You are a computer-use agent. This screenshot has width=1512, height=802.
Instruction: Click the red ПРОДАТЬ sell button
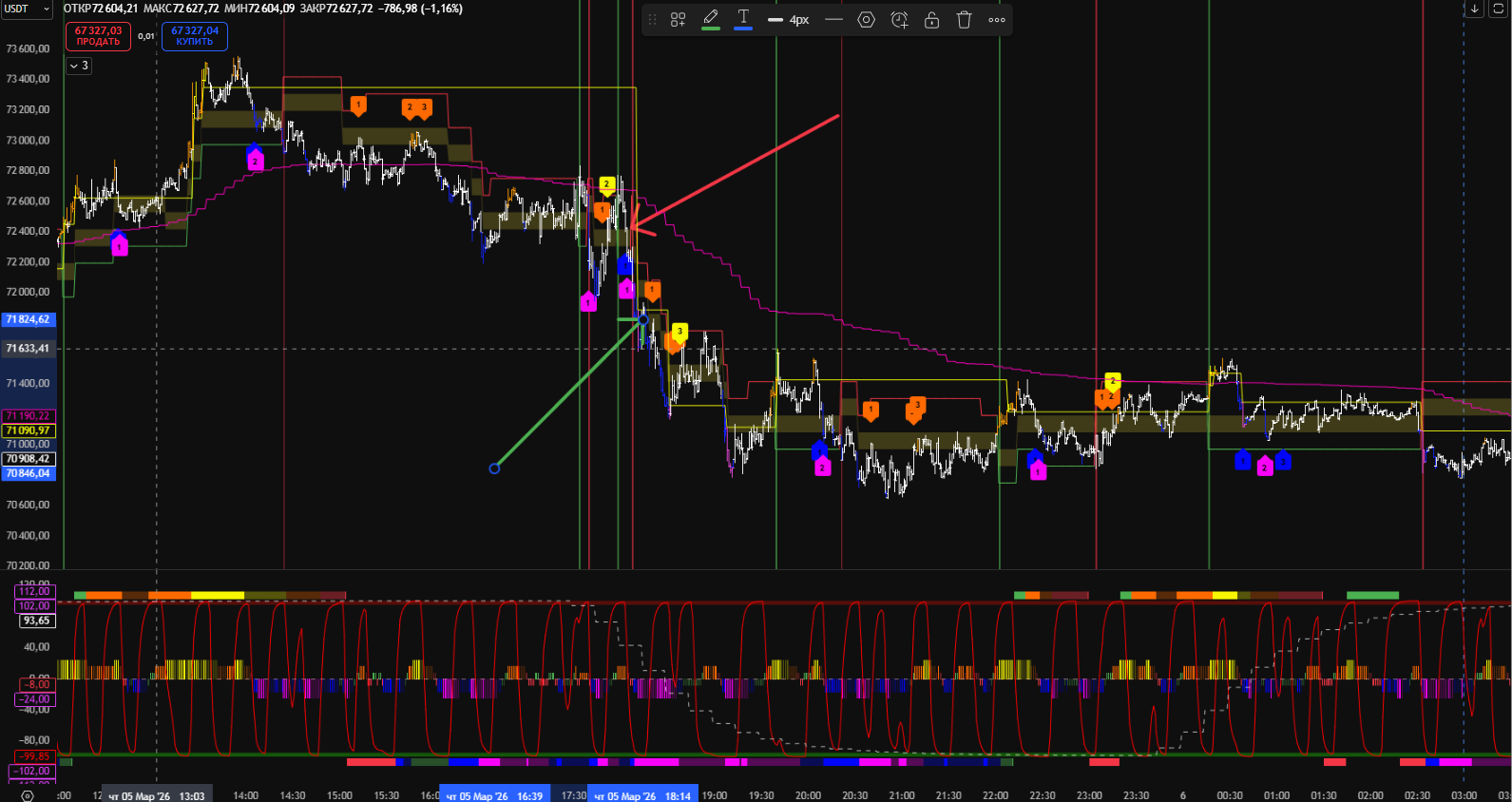point(98,36)
